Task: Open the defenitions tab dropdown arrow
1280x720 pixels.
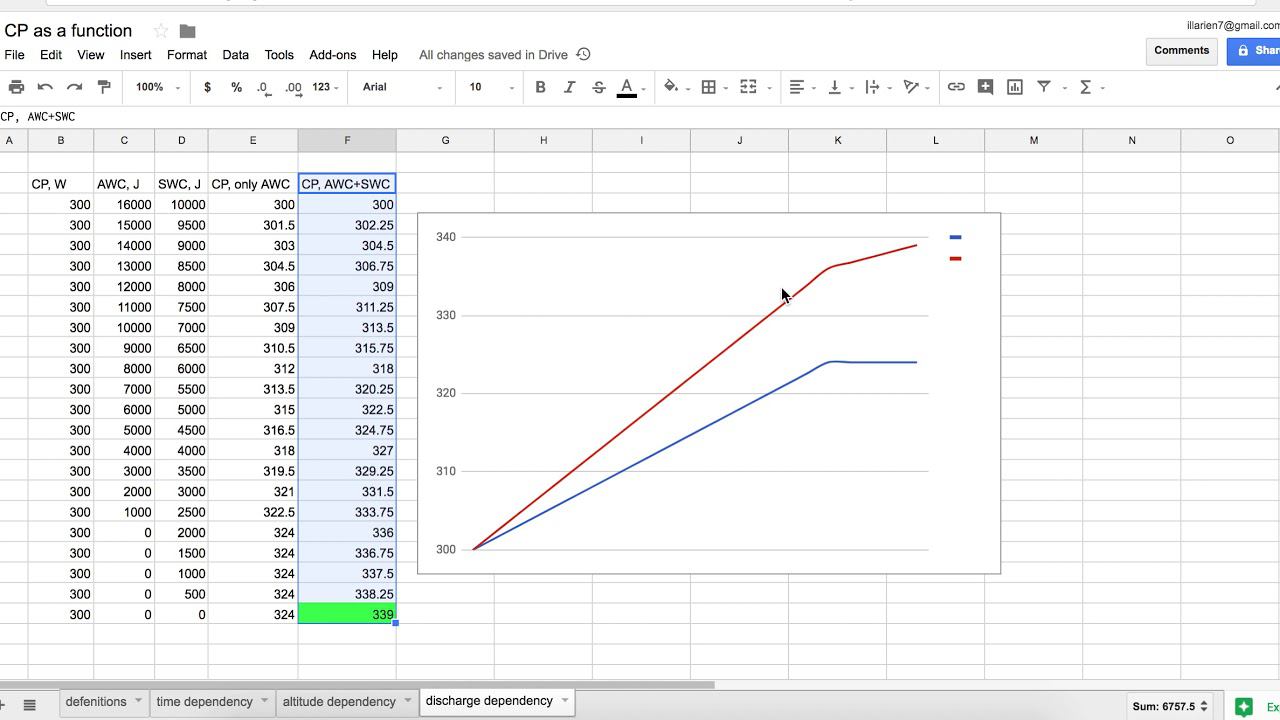Action: 139,701
